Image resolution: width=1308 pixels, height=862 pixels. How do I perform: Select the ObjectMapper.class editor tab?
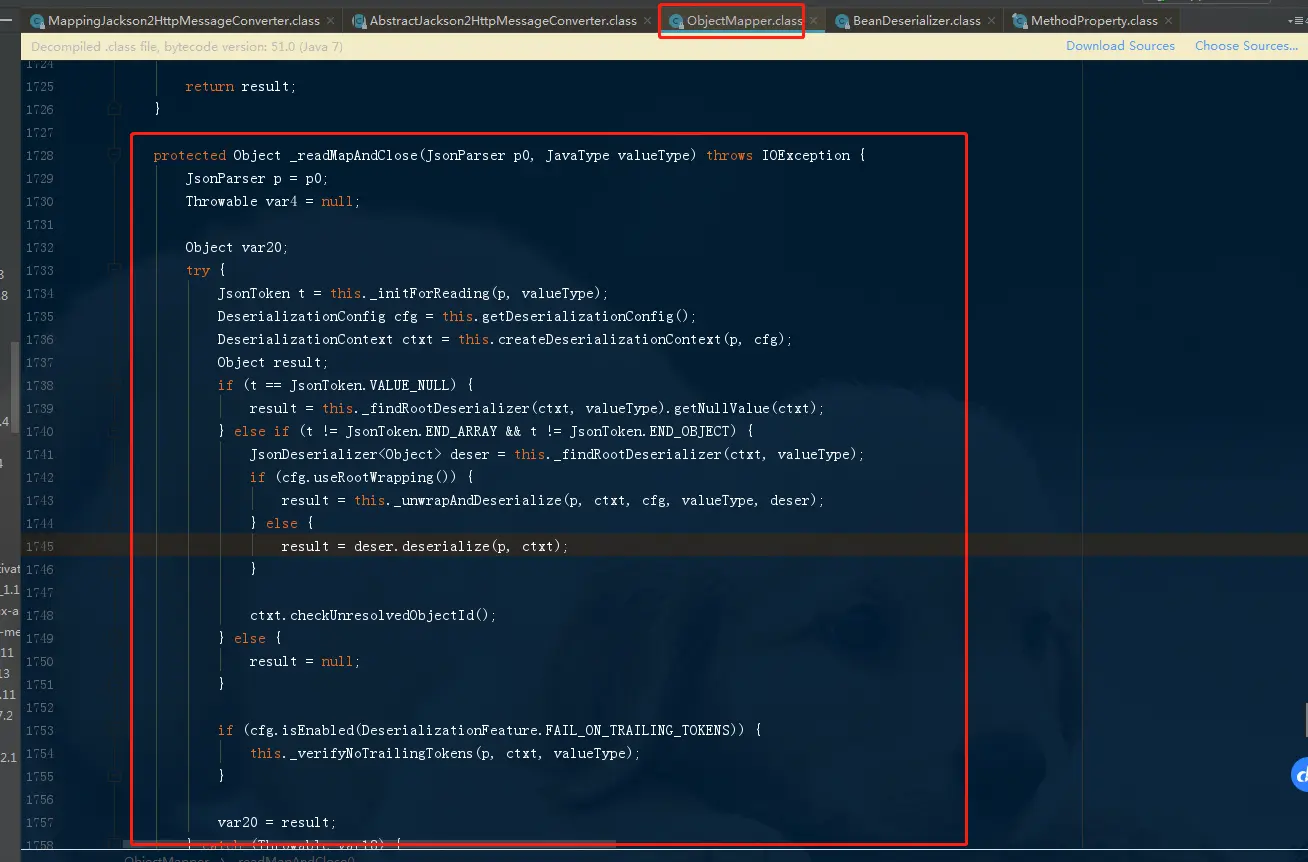click(744, 21)
